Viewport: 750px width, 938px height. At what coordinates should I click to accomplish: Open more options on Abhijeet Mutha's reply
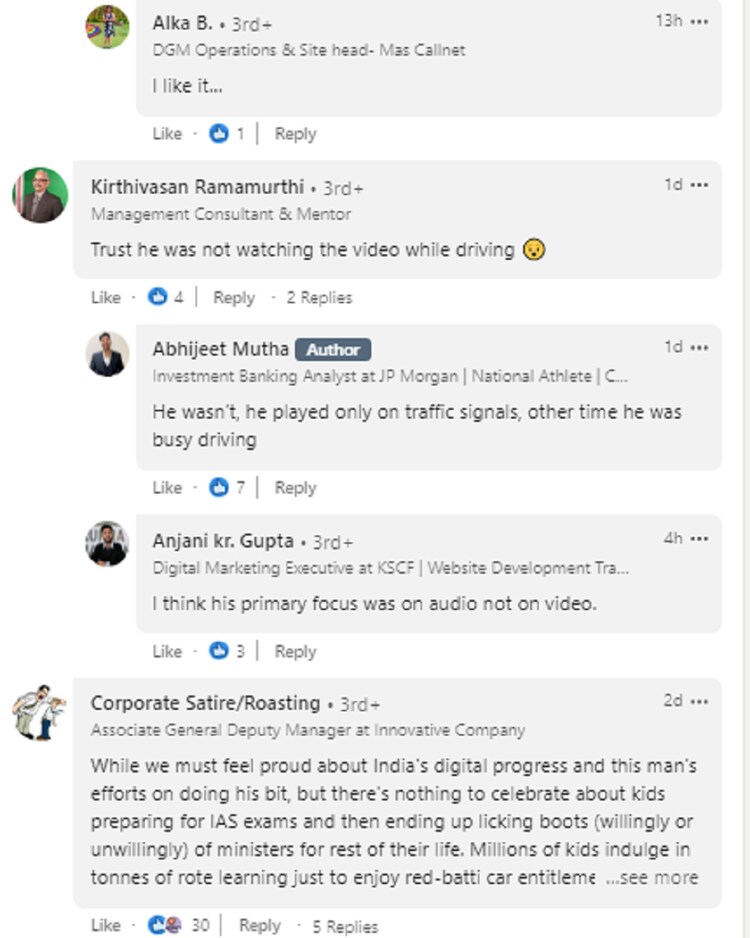(700, 348)
